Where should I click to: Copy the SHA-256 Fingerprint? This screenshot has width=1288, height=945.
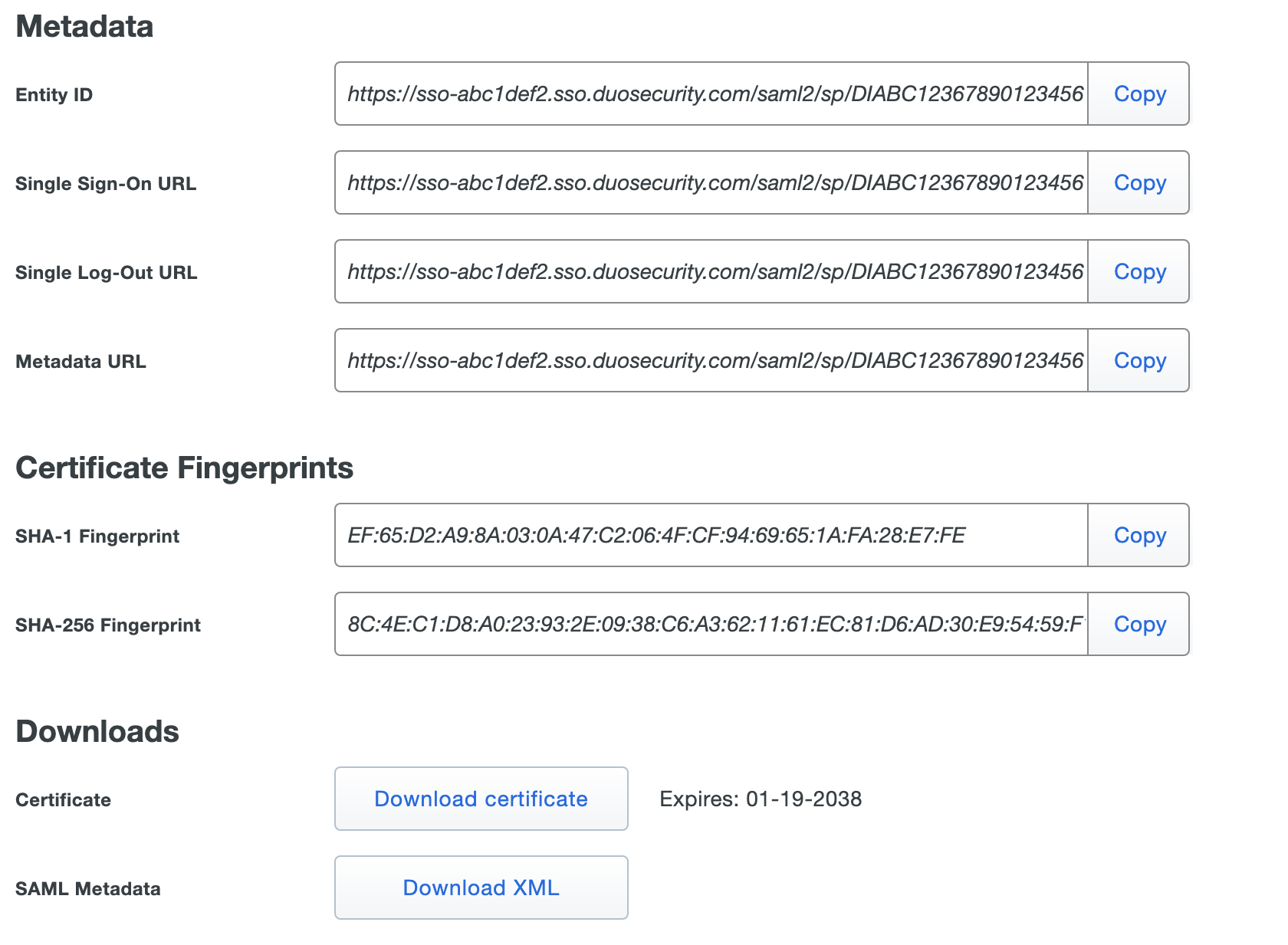point(1138,624)
